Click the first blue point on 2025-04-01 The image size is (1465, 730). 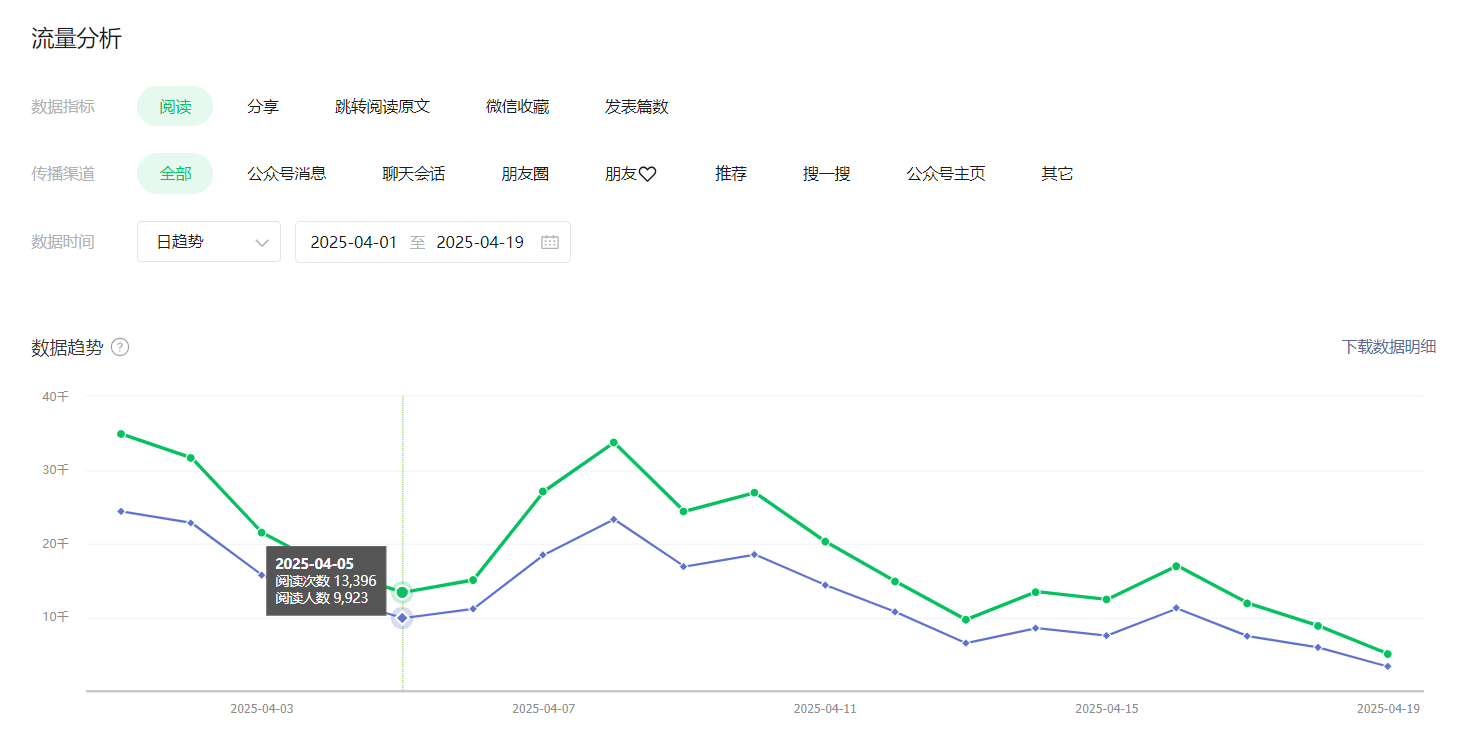pyautogui.click(x=121, y=511)
